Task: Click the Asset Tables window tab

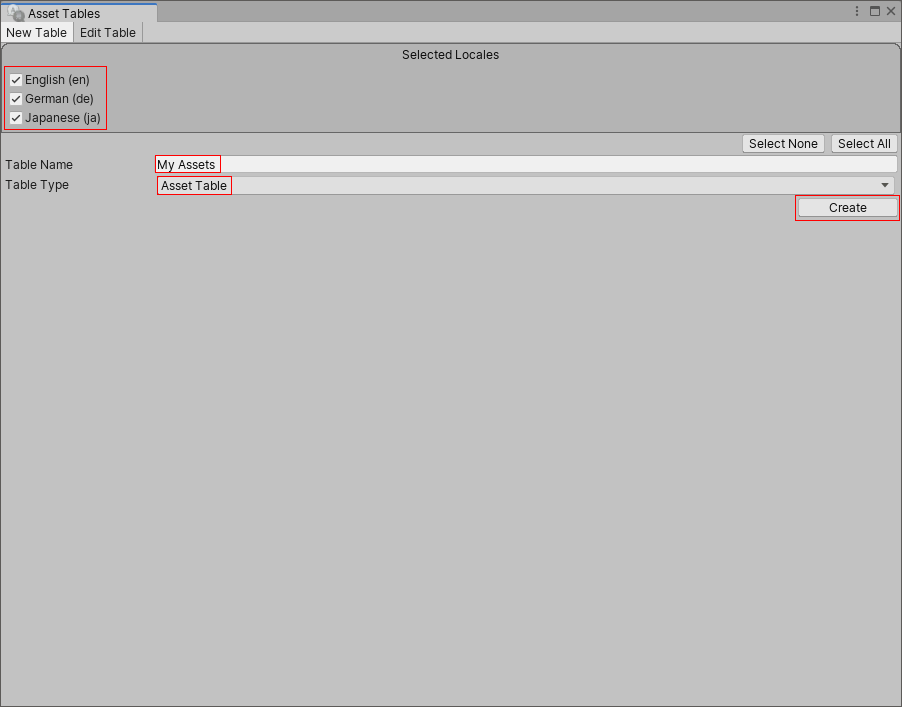Action: (x=60, y=12)
